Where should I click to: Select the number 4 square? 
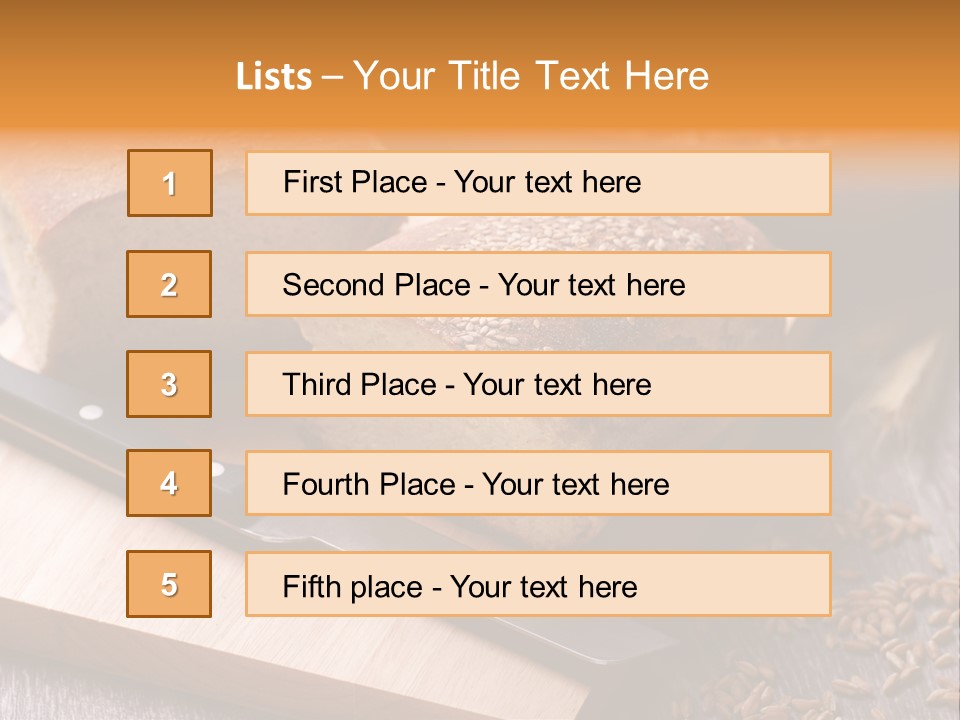click(169, 483)
